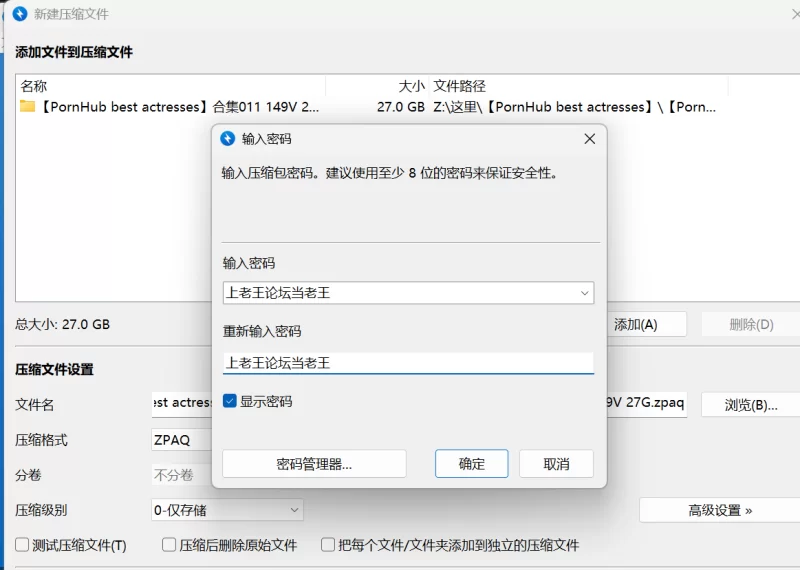
Task: Open the 压缩格式 ZPAQ dropdown
Action: pyautogui.click(x=180, y=440)
